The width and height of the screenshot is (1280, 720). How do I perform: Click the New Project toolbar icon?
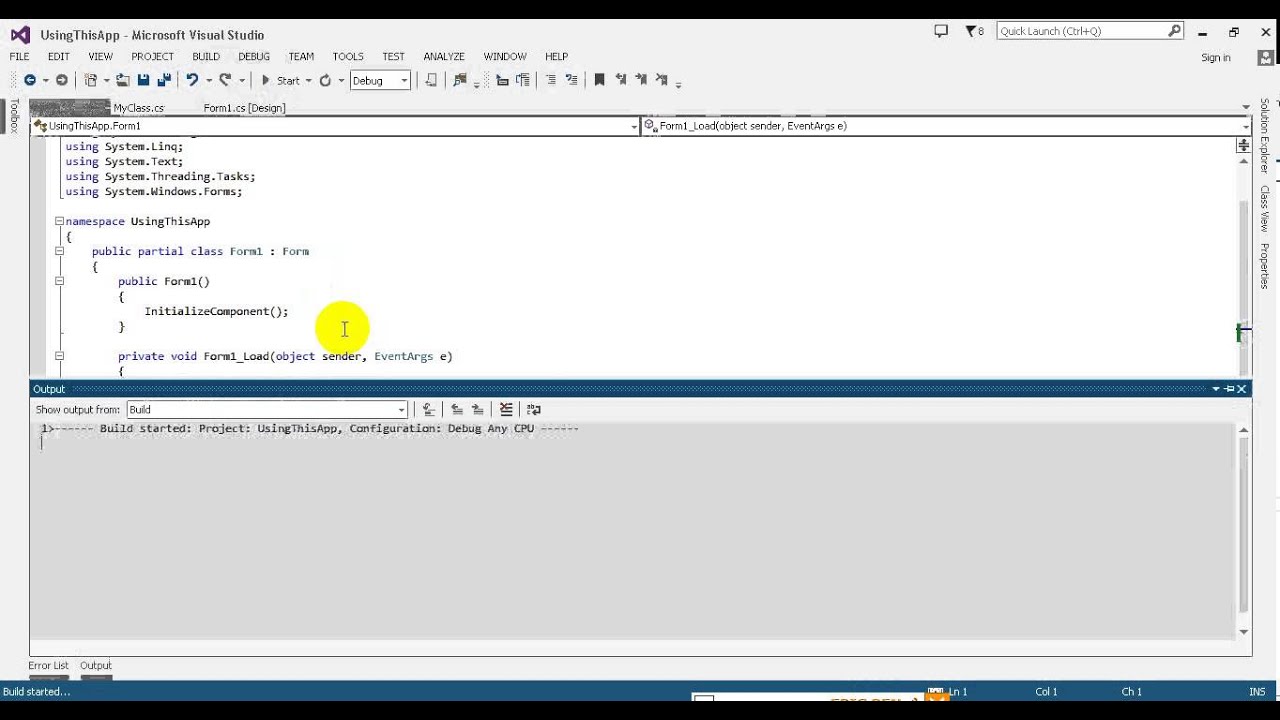[x=91, y=80]
